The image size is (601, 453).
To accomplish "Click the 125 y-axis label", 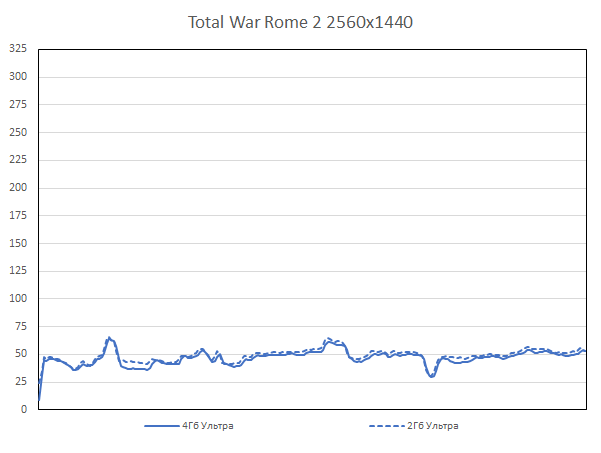I will click(x=17, y=270).
